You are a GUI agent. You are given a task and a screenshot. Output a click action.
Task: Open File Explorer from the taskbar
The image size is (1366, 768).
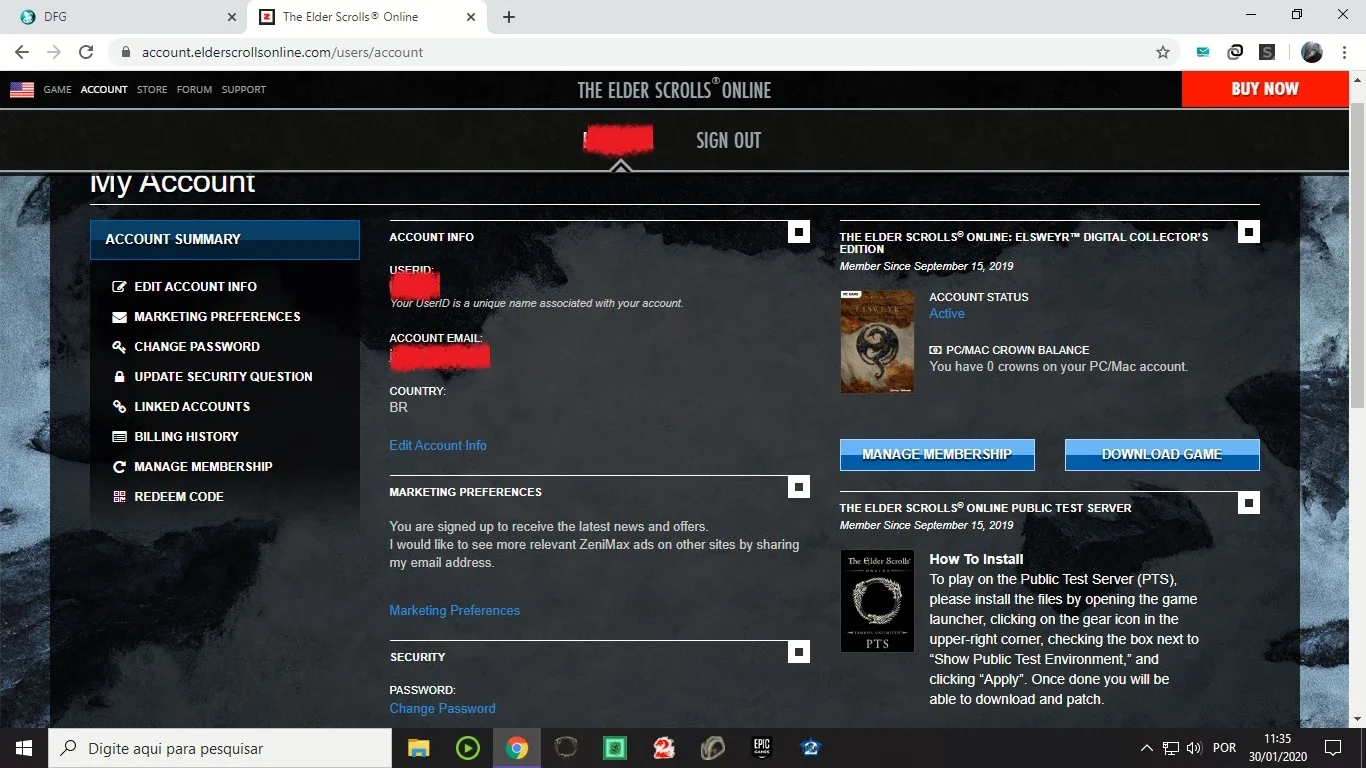418,748
